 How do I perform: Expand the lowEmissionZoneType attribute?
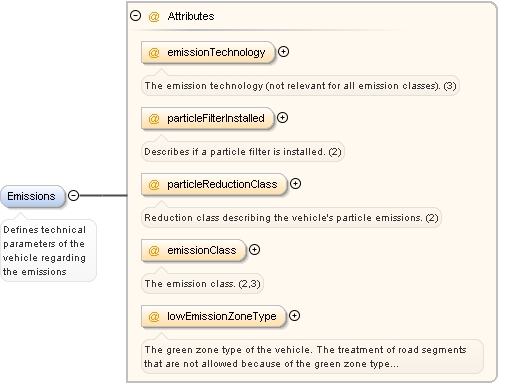click(x=294, y=316)
